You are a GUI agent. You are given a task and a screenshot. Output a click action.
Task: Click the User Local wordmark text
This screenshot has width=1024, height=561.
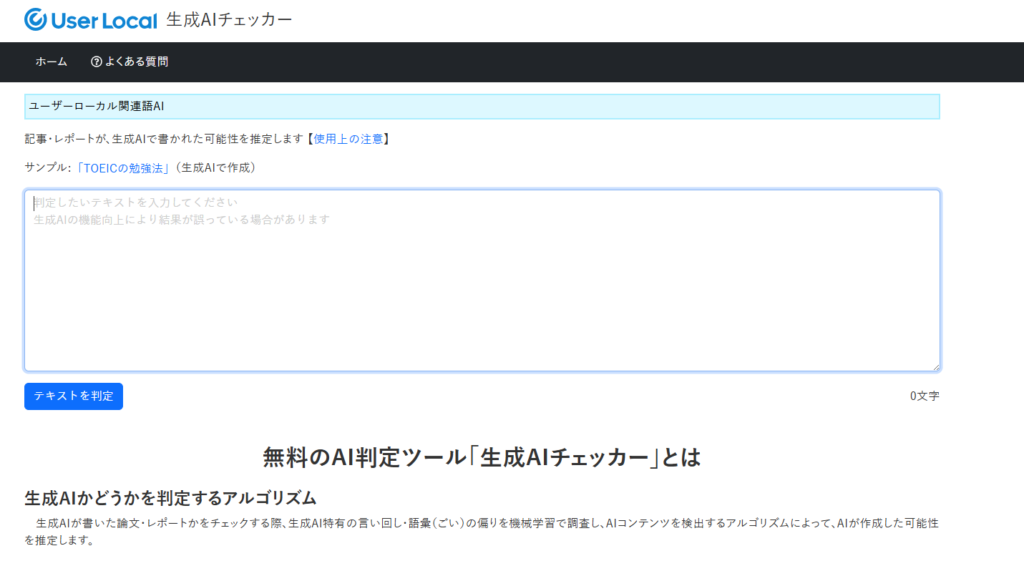click(x=104, y=20)
